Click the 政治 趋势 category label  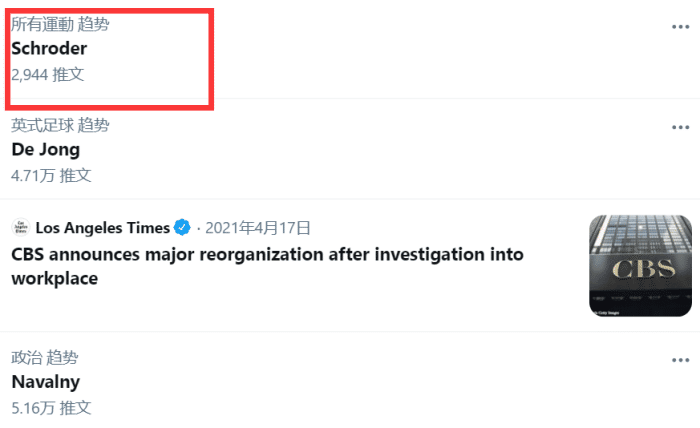tap(44, 357)
